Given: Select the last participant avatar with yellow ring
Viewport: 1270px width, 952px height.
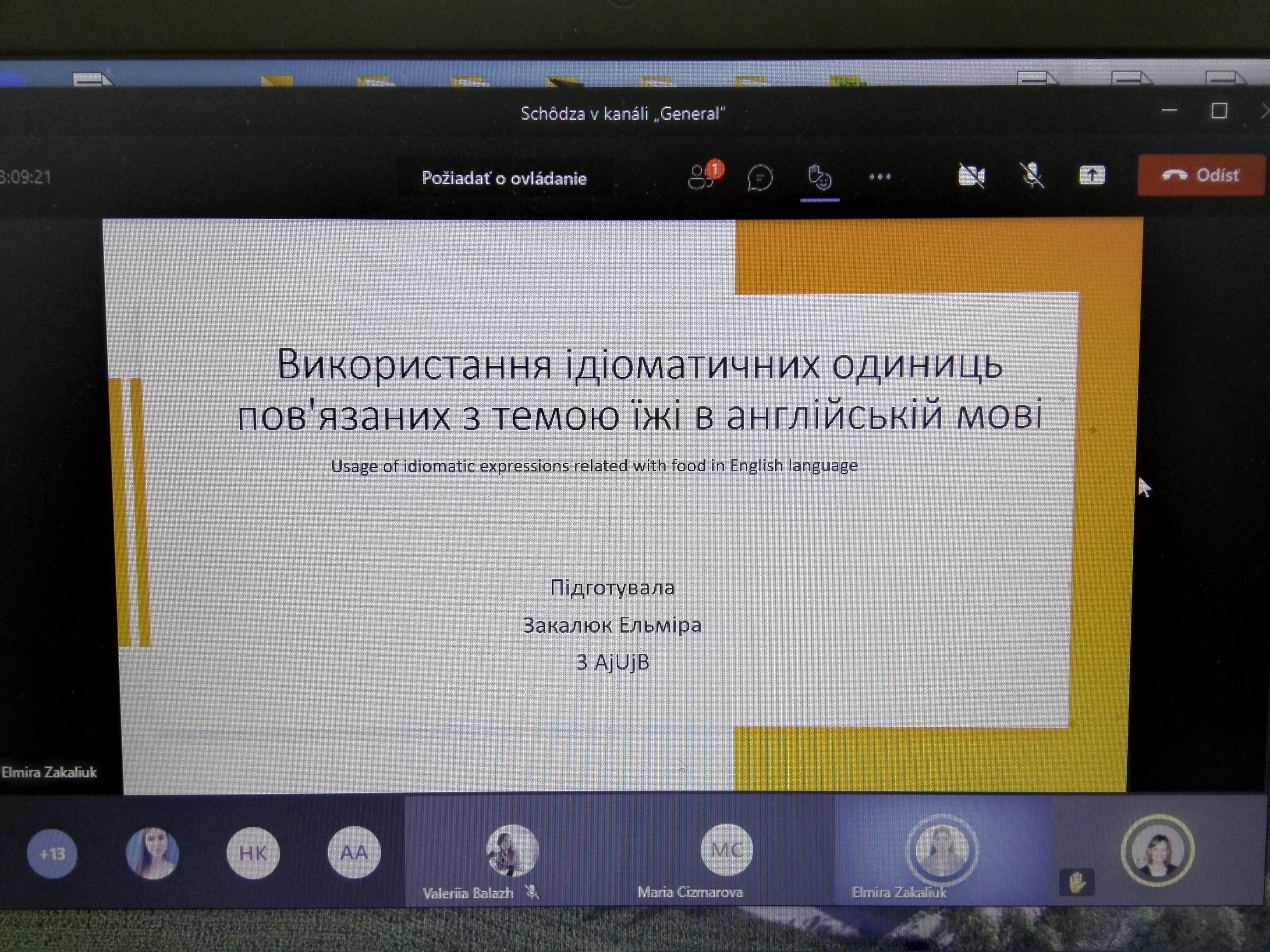Looking at the screenshot, I should click(x=1158, y=850).
